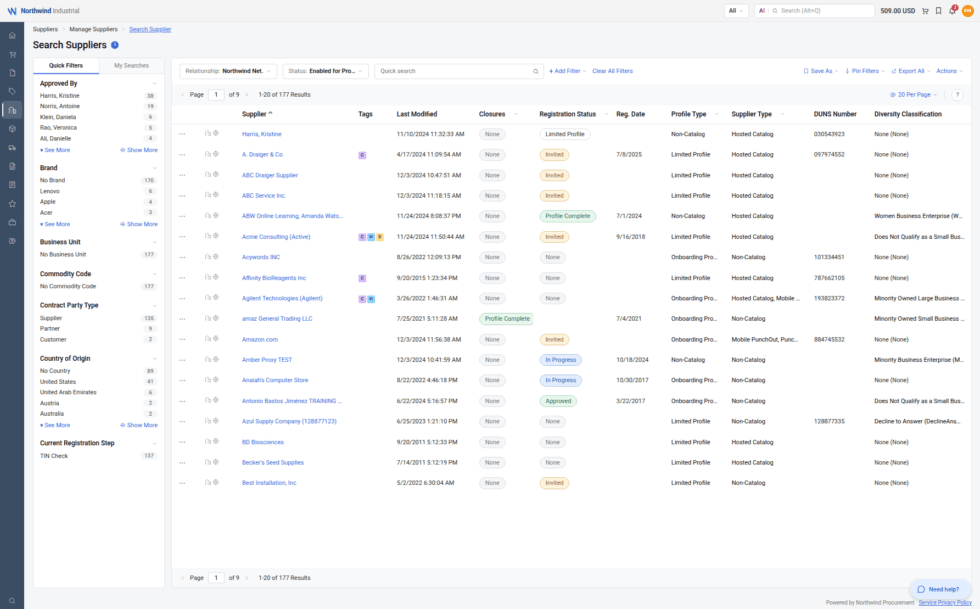Click the blue W tag on Agilent Technologies row
Screen dimensions: 980x609
tap(371, 299)
